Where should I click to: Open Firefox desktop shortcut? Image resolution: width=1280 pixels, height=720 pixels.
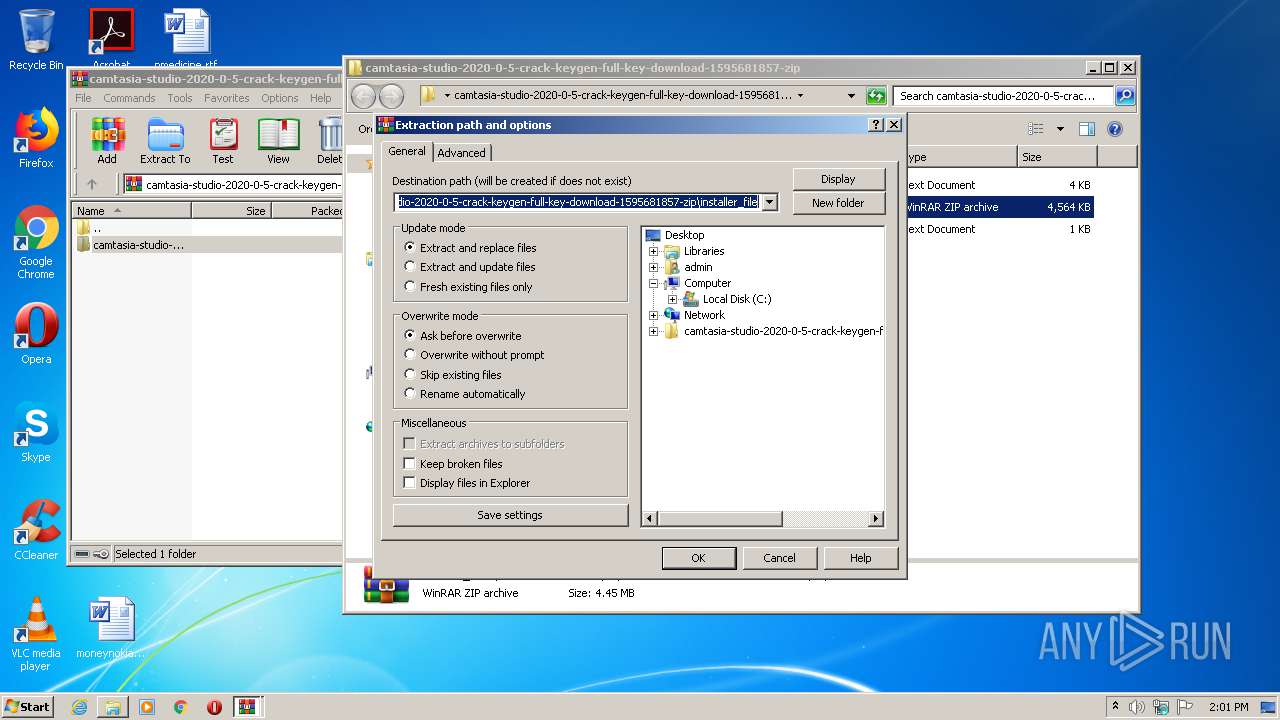pyautogui.click(x=36, y=138)
